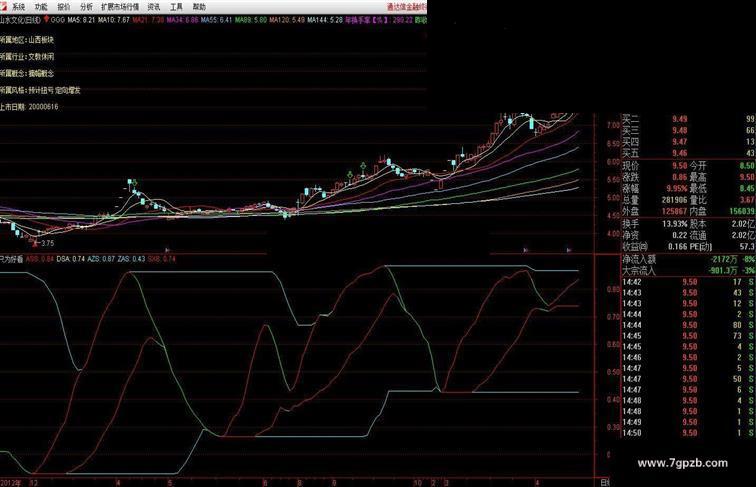
Task: Click the 14:49 tick row
Action: click(688, 422)
